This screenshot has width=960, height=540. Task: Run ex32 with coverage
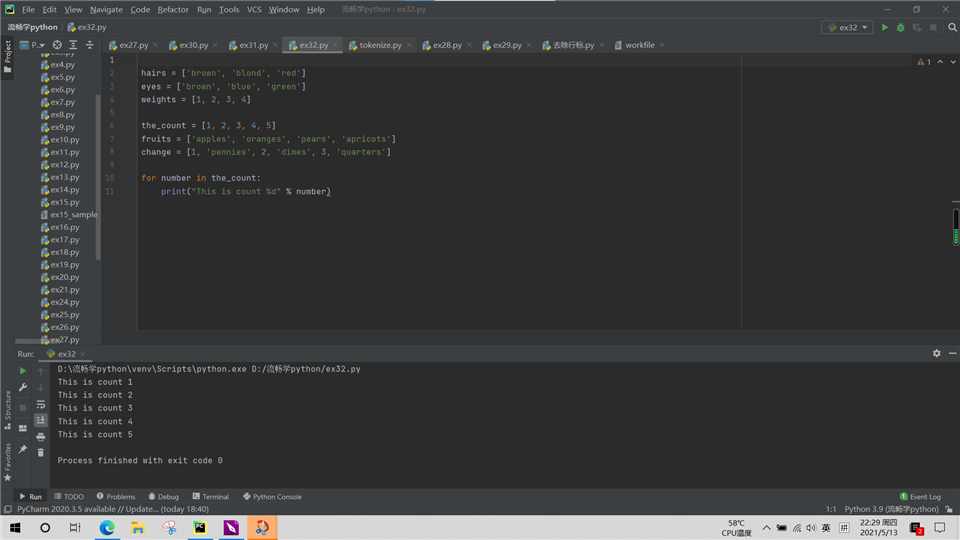pyautogui.click(x=917, y=28)
